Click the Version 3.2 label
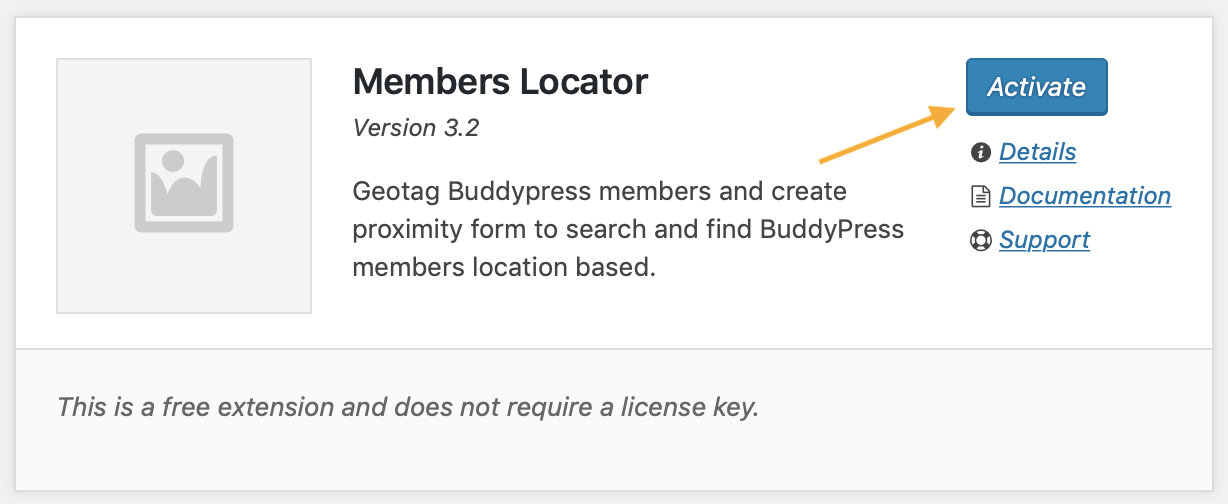 click(416, 129)
